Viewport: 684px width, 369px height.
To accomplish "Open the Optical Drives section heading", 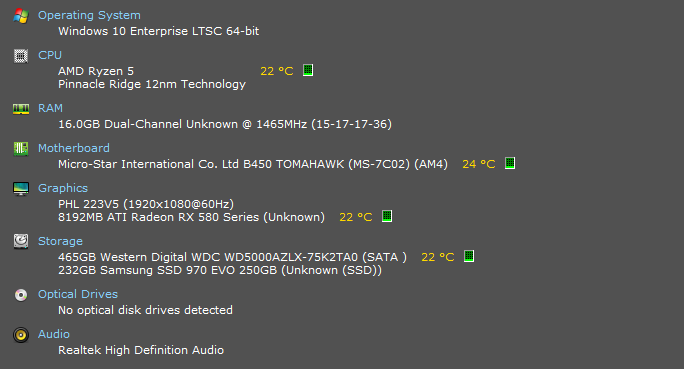I will pos(78,294).
